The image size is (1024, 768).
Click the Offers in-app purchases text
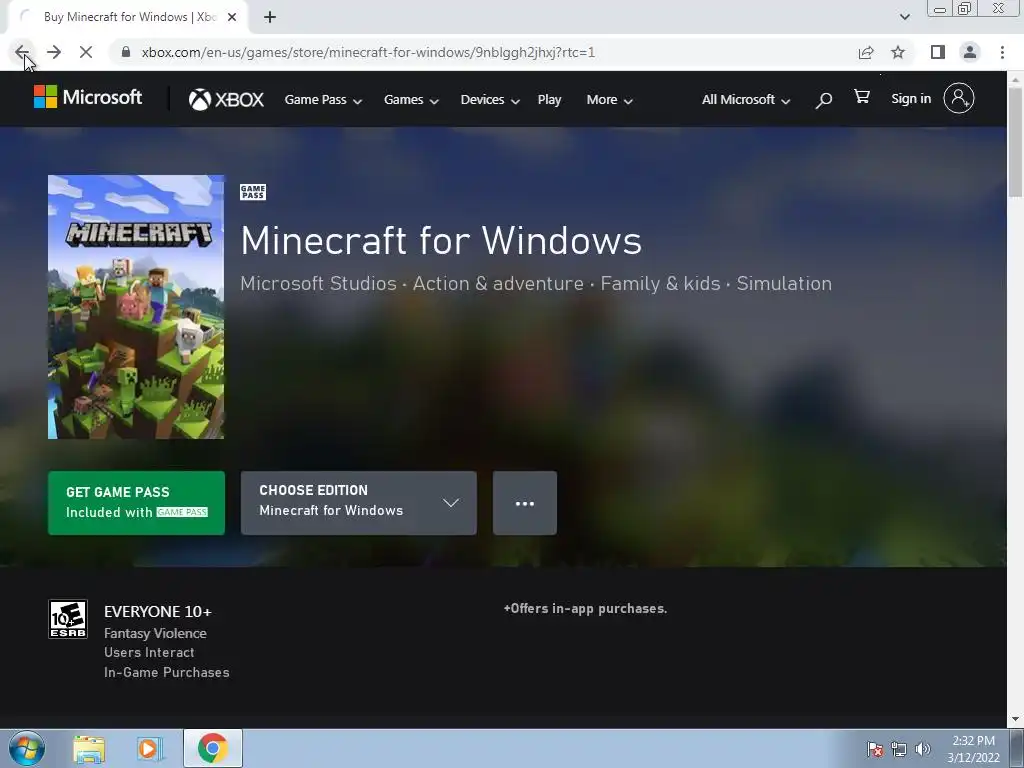pyautogui.click(x=585, y=609)
